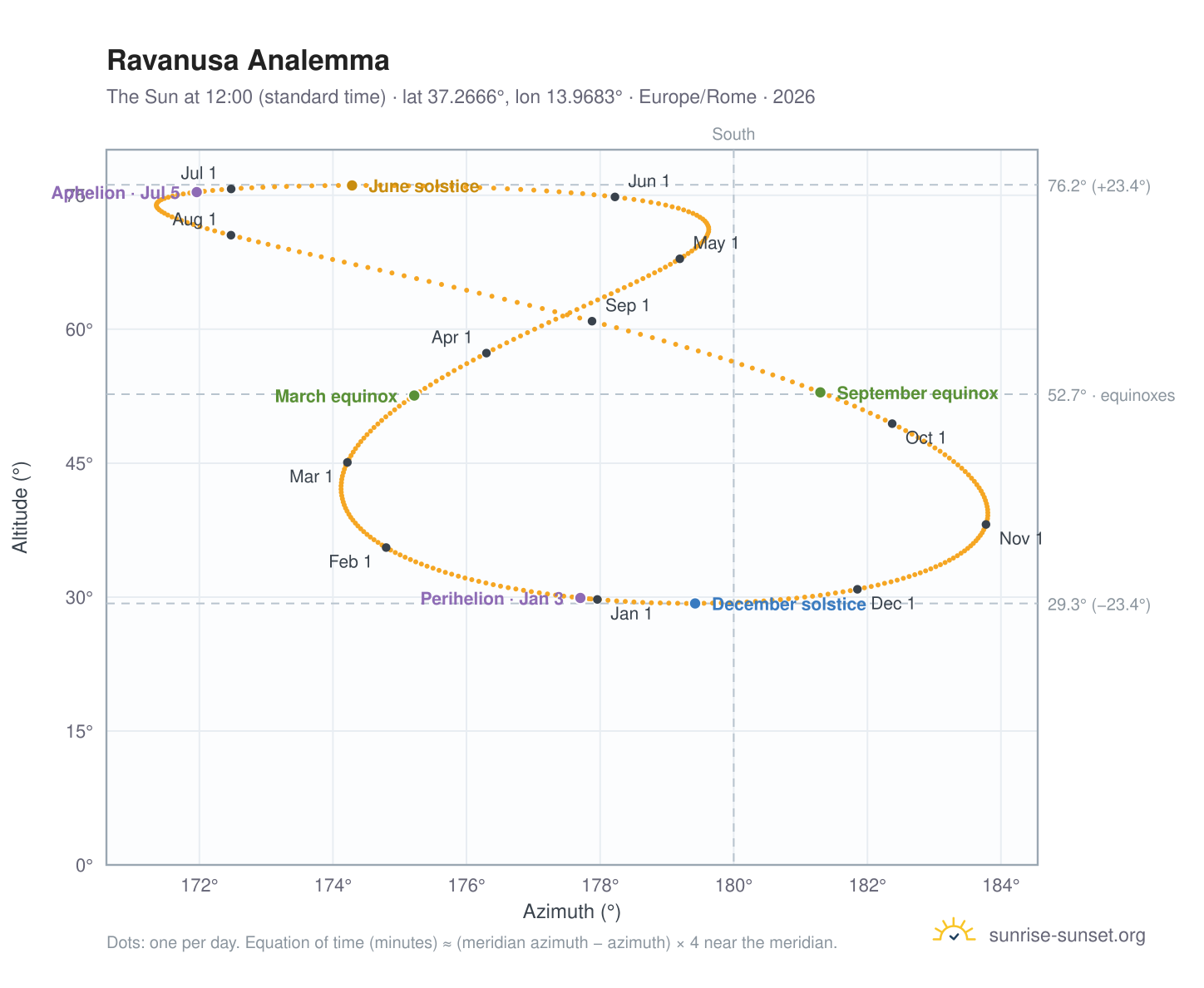Viewport: 1204px width, 988px height.
Task: Click the equation of time footnote
Action: [471, 943]
